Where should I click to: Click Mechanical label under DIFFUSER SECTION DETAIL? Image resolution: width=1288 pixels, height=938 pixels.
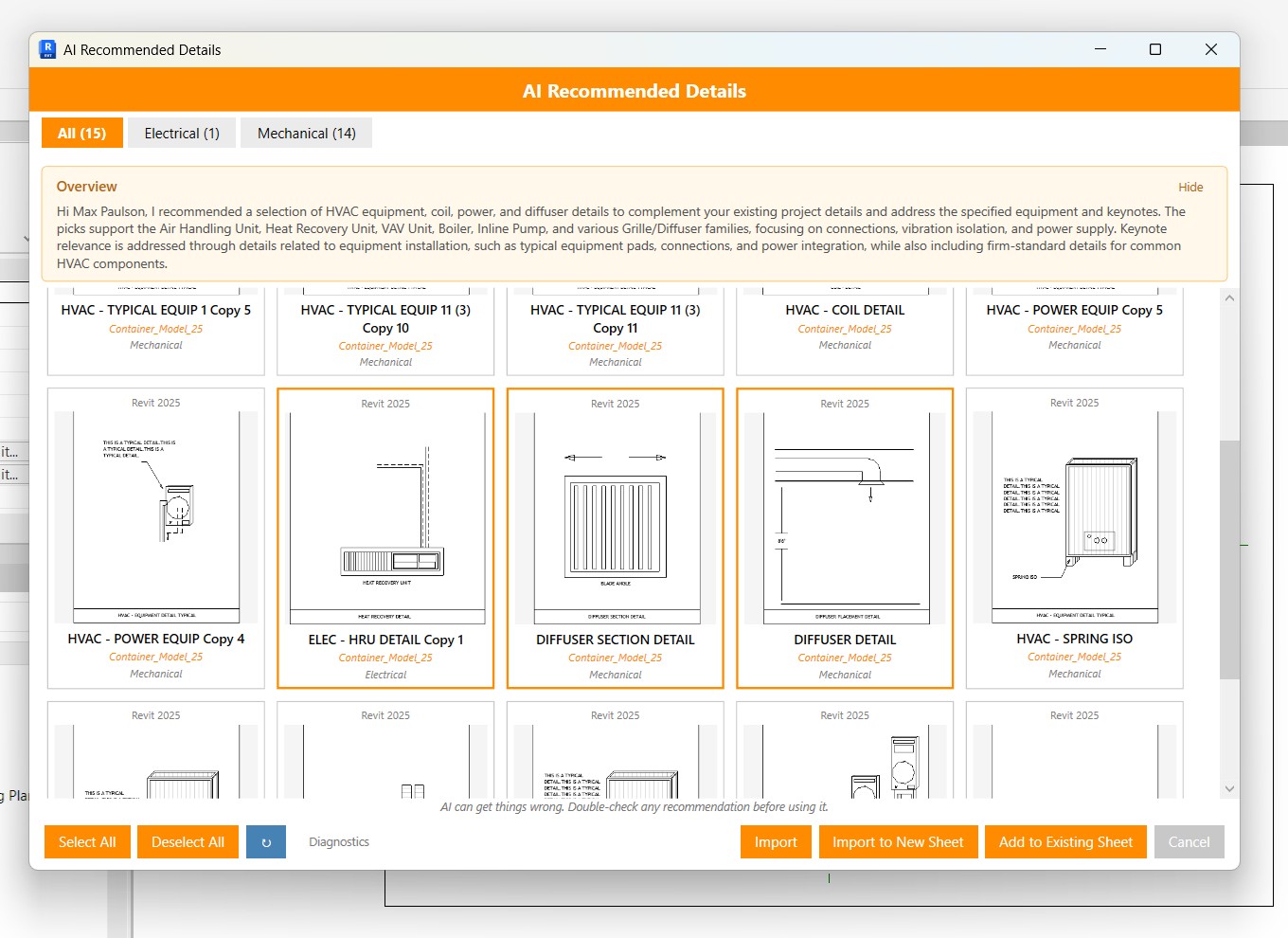pyautogui.click(x=616, y=675)
